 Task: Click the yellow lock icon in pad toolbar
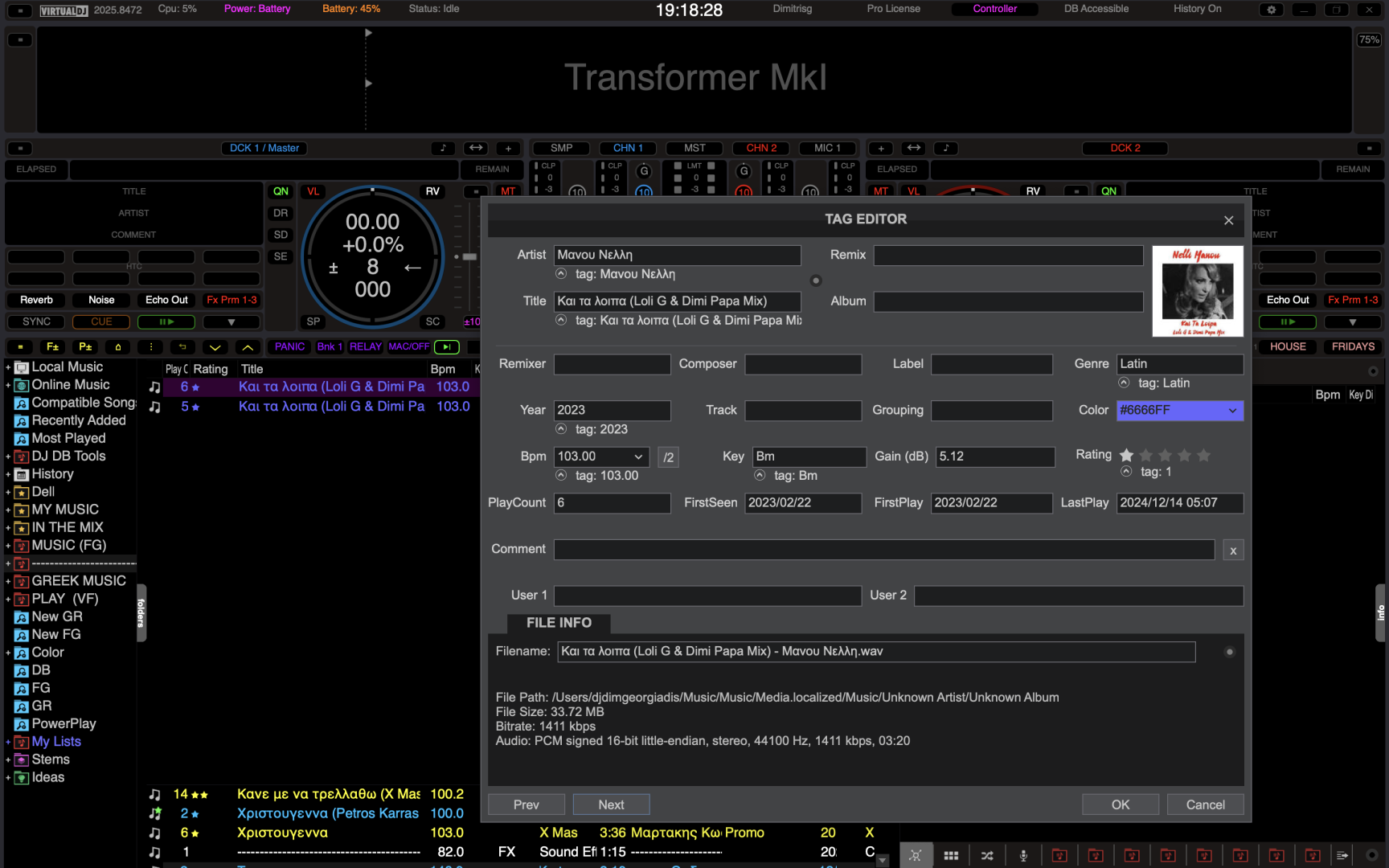(118, 347)
